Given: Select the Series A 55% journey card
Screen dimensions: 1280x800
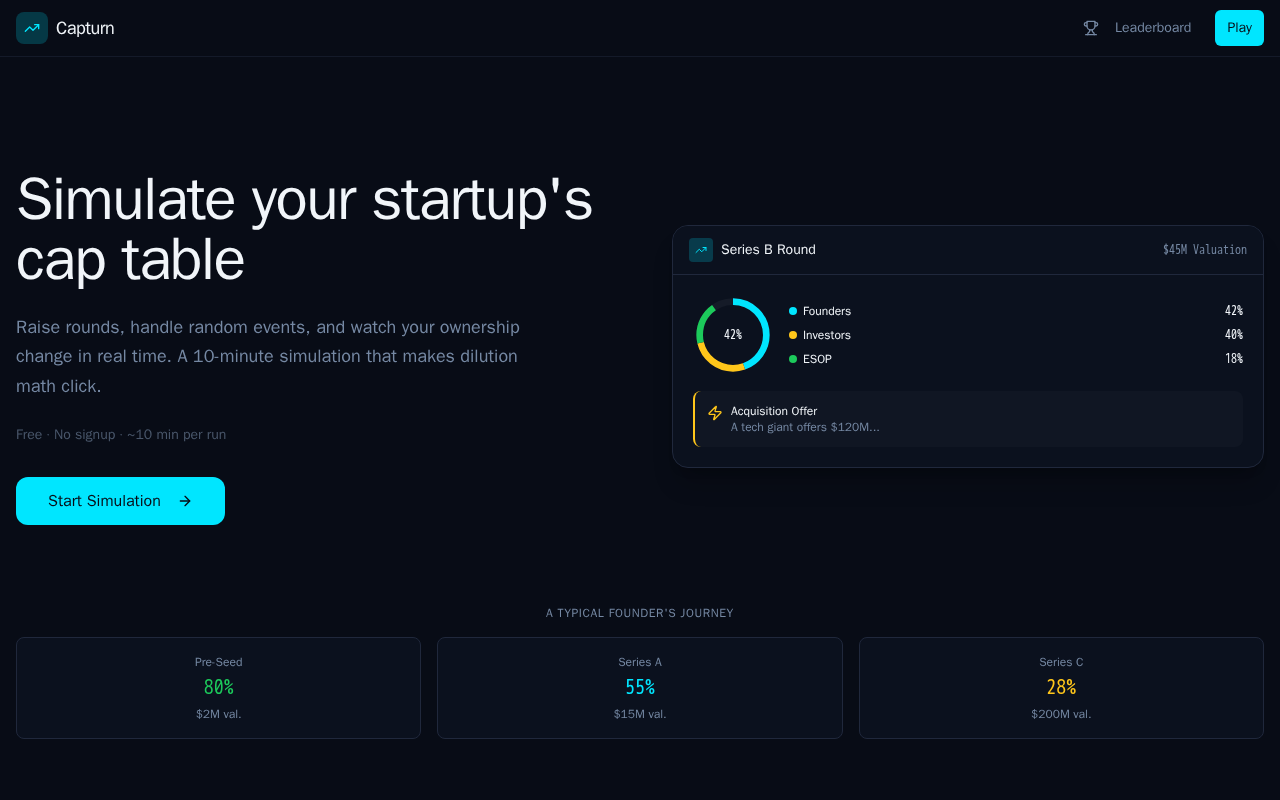Looking at the screenshot, I should [x=640, y=688].
